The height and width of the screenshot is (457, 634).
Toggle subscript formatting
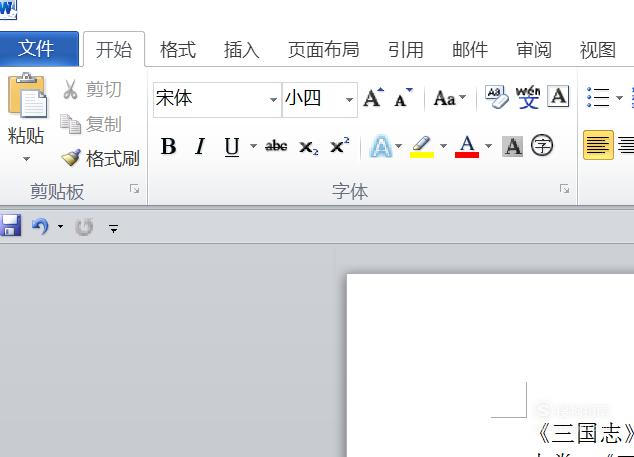point(309,147)
